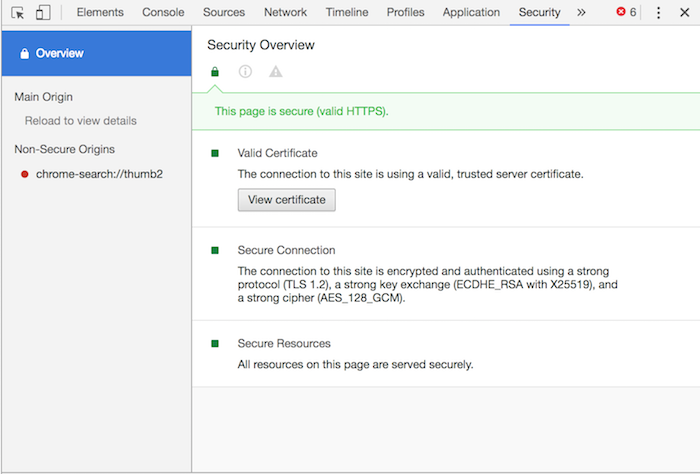The width and height of the screenshot is (700, 474).
Task: Click the green secure lock icon
Action: 214,72
